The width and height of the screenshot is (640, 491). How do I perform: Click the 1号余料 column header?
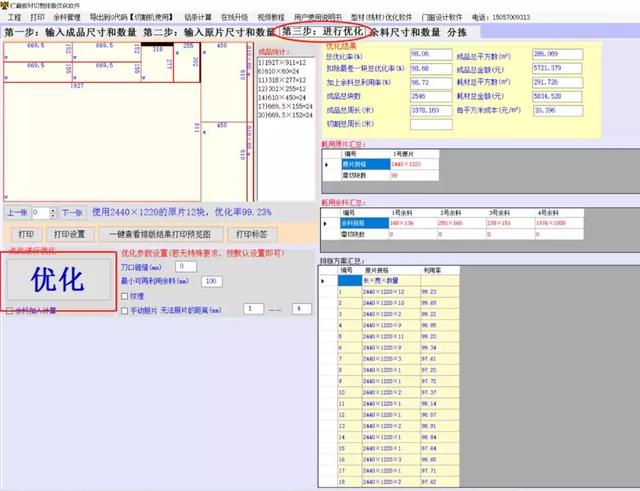tap(413, 213)
